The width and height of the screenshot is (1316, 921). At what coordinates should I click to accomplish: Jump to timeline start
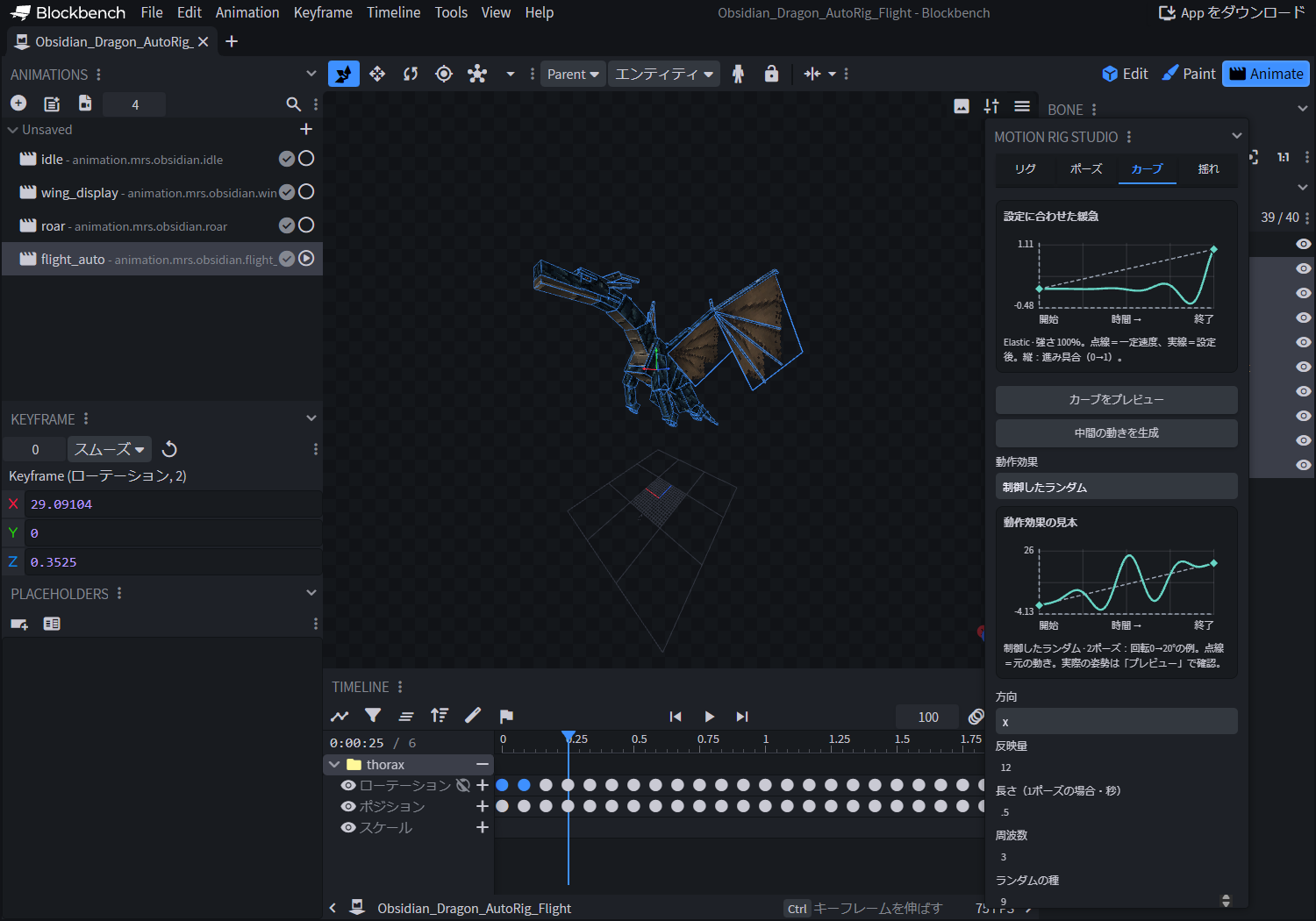tap(676, 717)
